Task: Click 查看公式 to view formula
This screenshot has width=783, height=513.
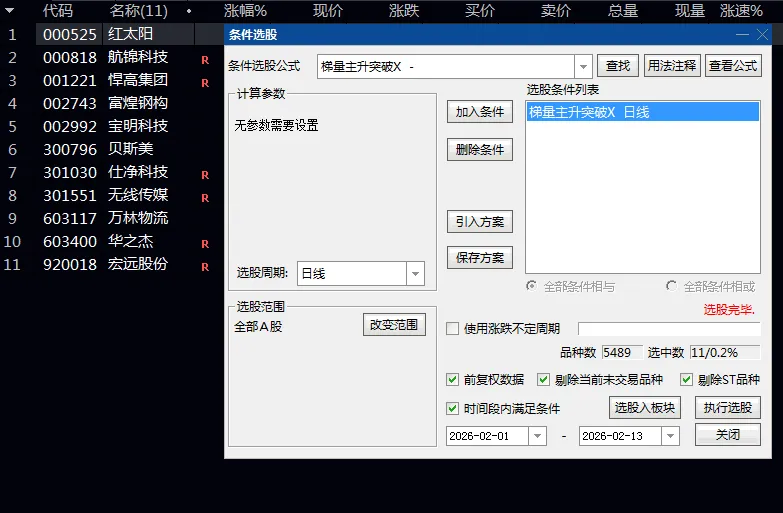Action: (733, 65)
